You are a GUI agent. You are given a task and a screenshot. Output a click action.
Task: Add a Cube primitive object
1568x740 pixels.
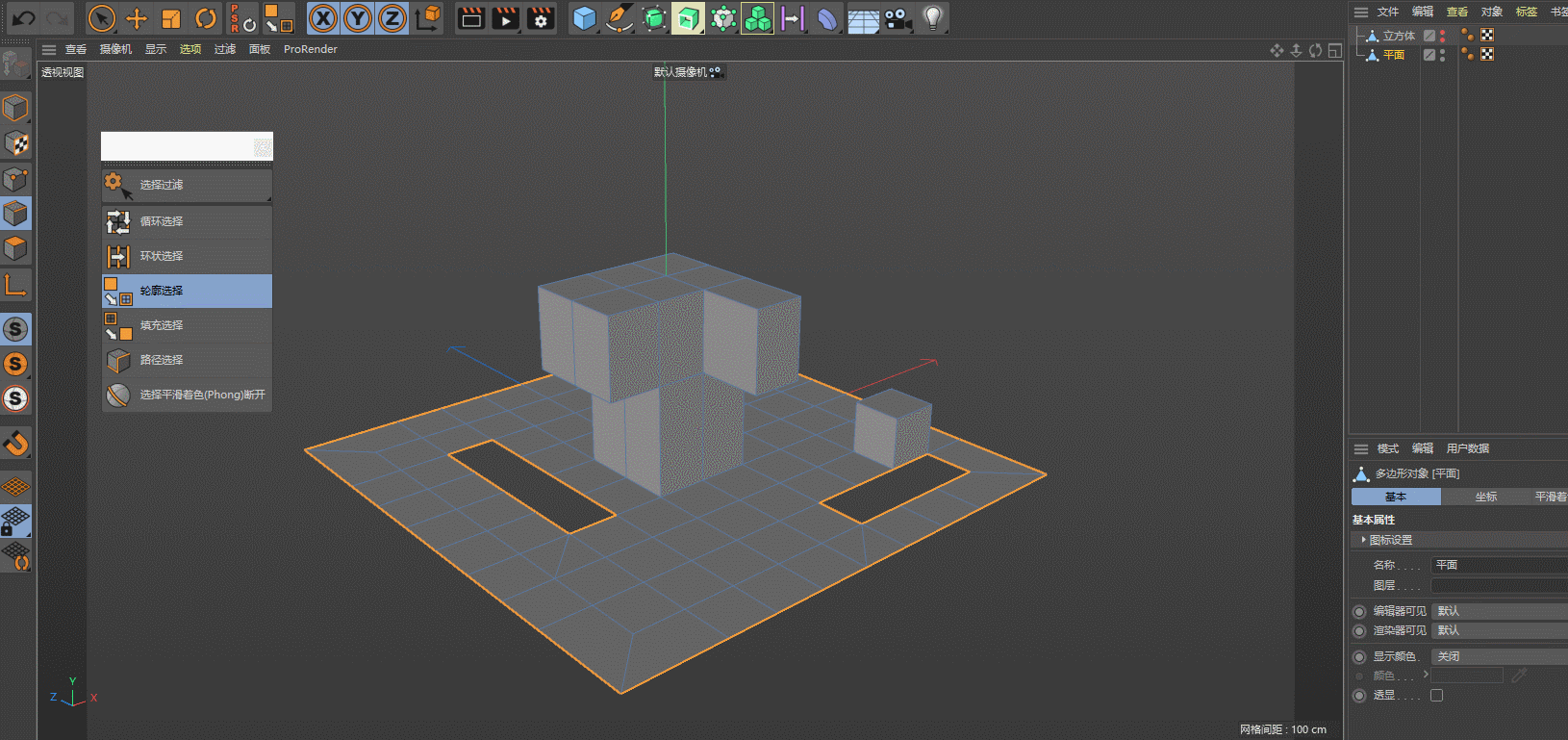pos(583,18)
